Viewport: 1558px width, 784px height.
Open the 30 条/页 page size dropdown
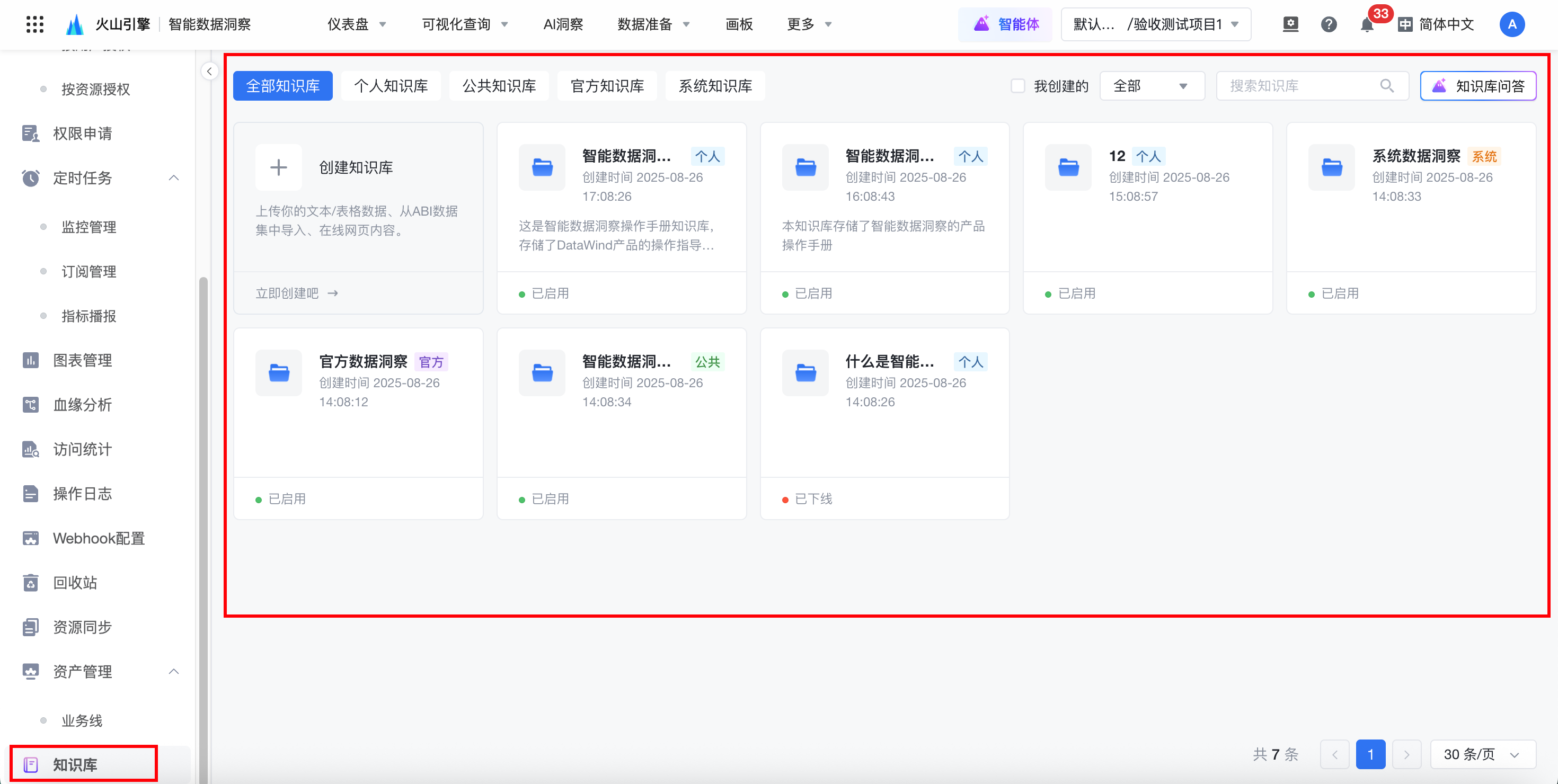click(x=1482, y=754)
